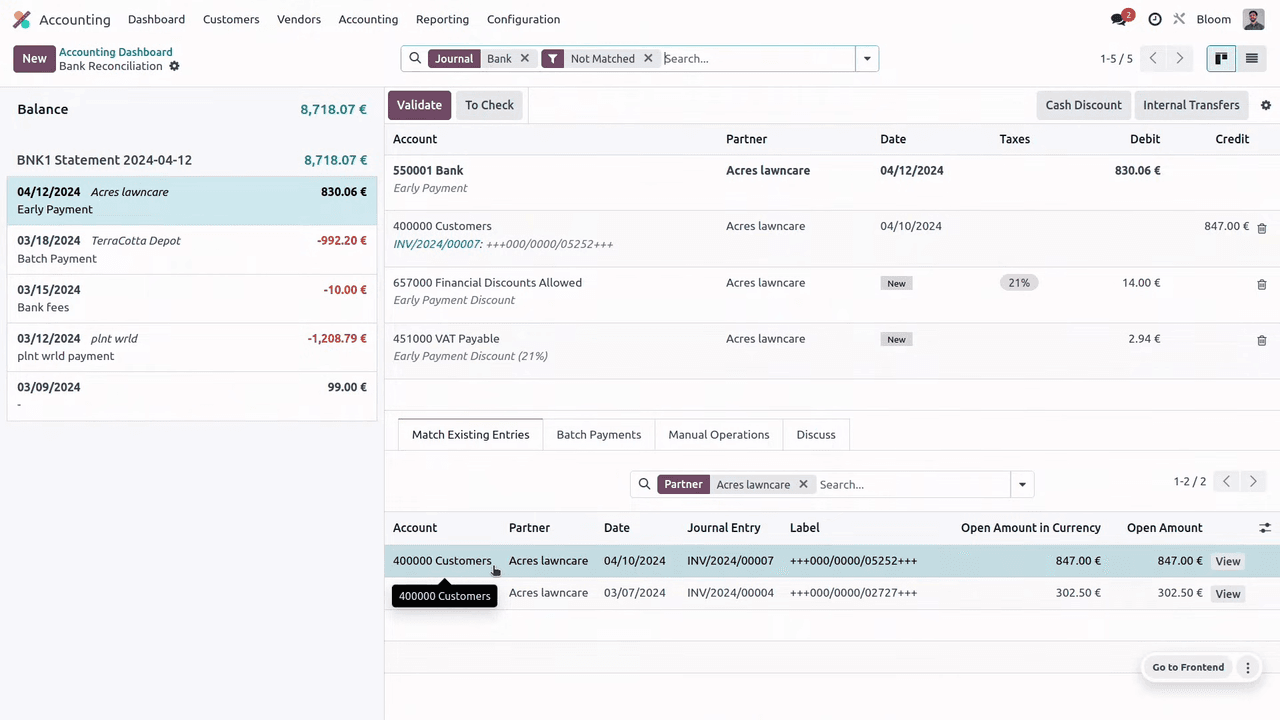Switch to Manual Operations tab
Viewport: 1280px width, 720px height.
(718, 435)
